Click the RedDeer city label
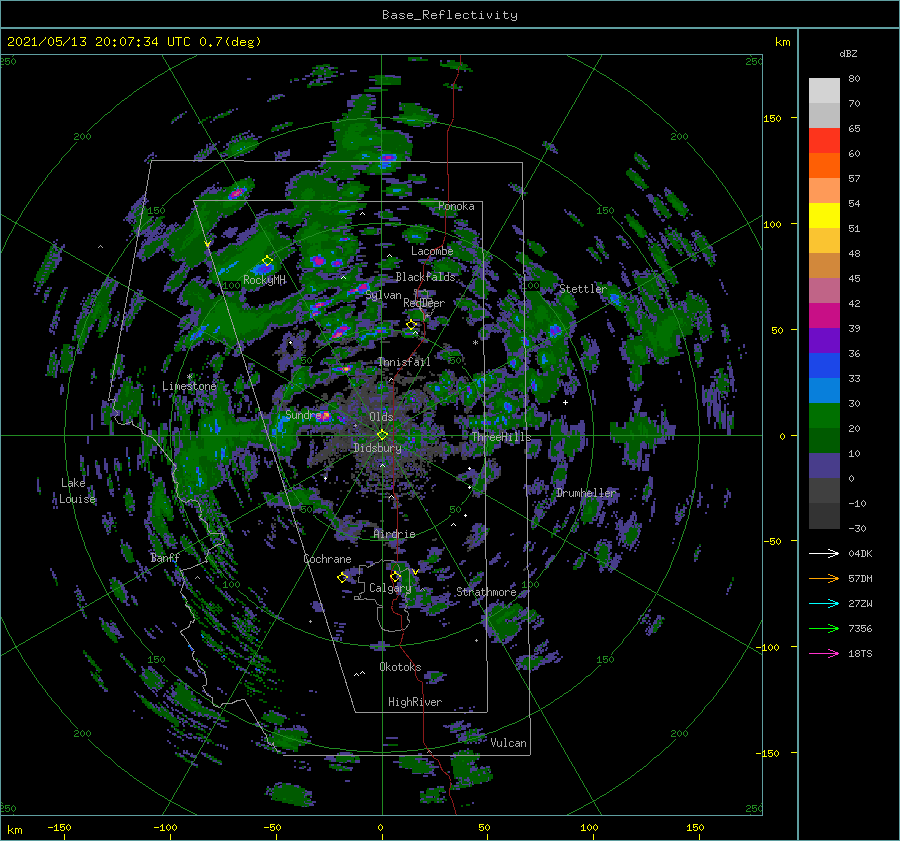This screenshot has height=841, width=900. pyautogui.click(x=424, y=303)
